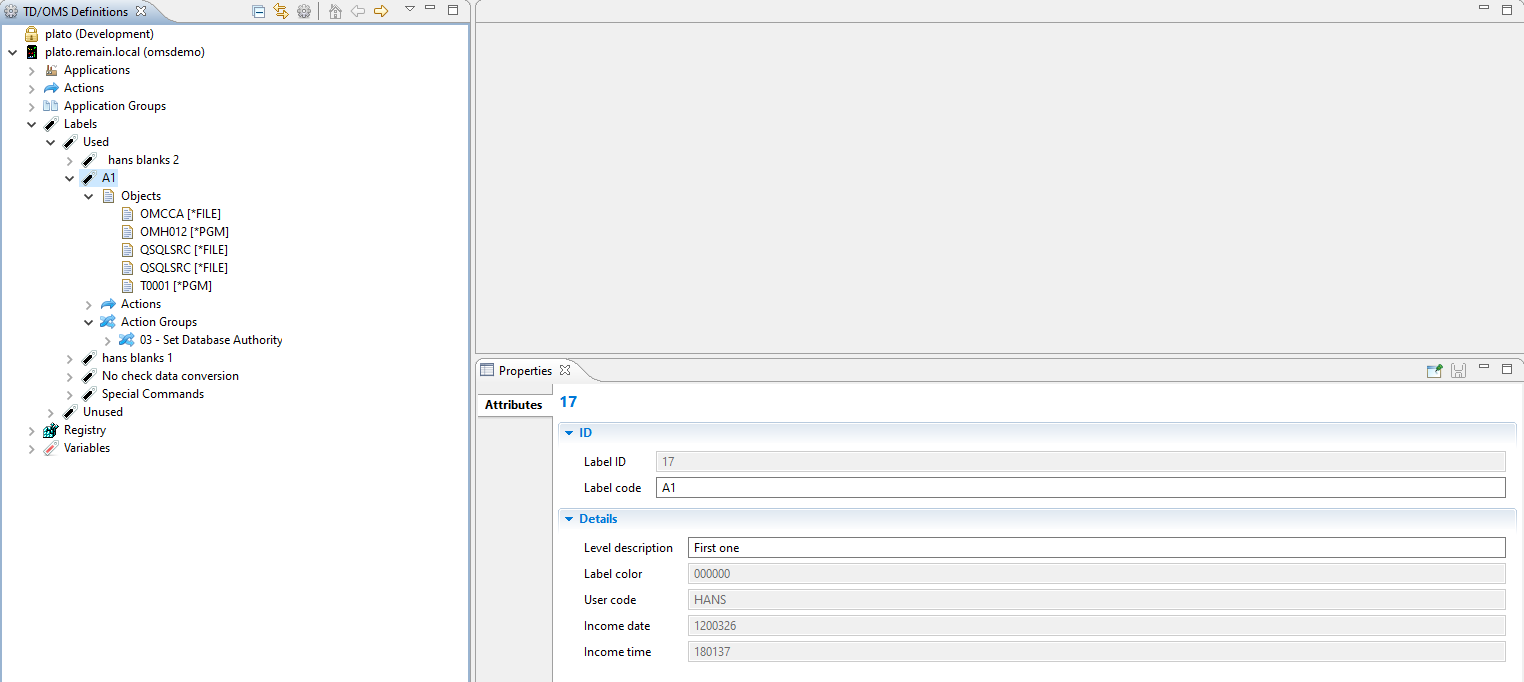Click the Variables node icon
The image size is (1524, 682).
coord(51,448)
